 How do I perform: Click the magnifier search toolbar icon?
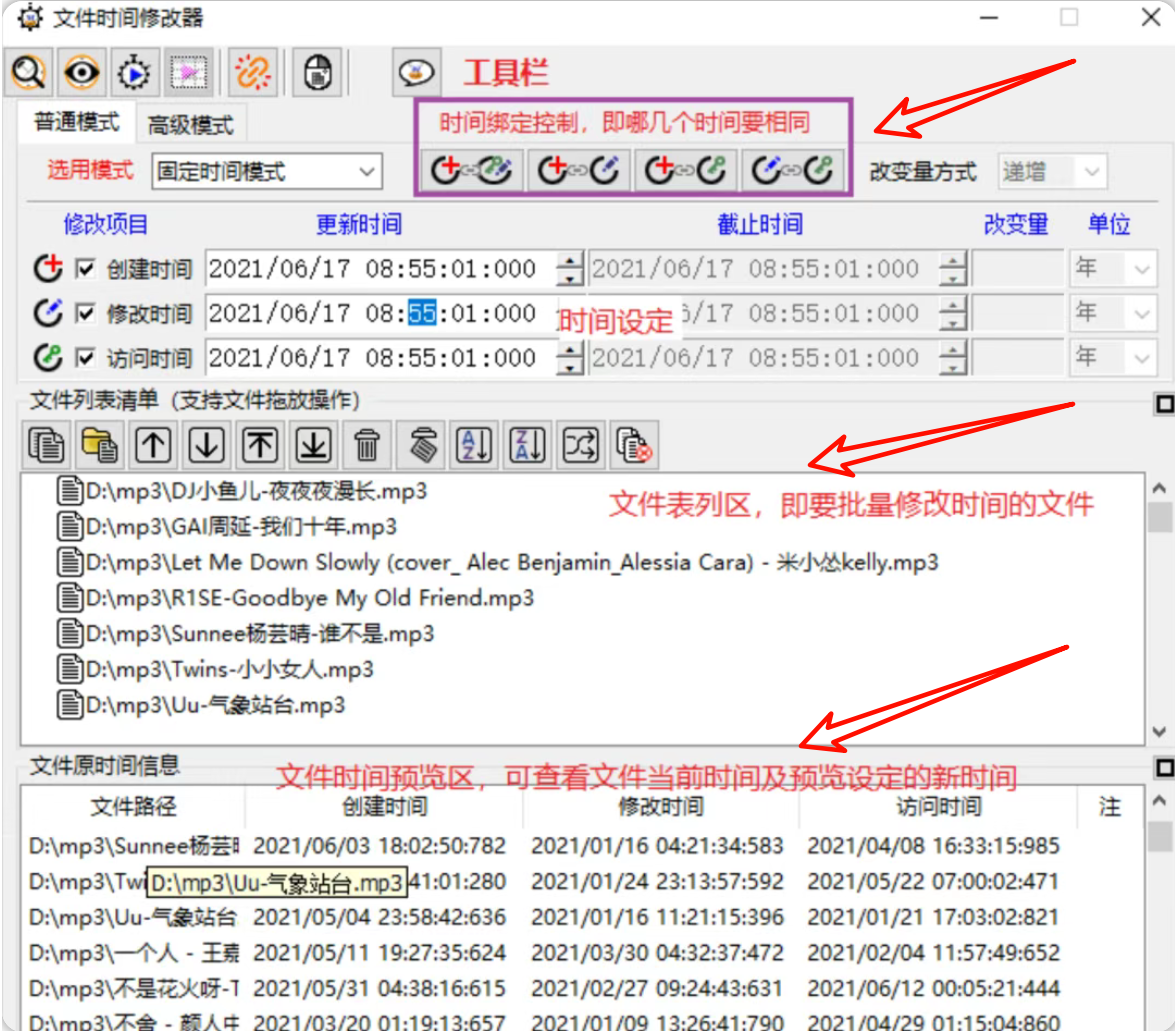tap(28, 73)
